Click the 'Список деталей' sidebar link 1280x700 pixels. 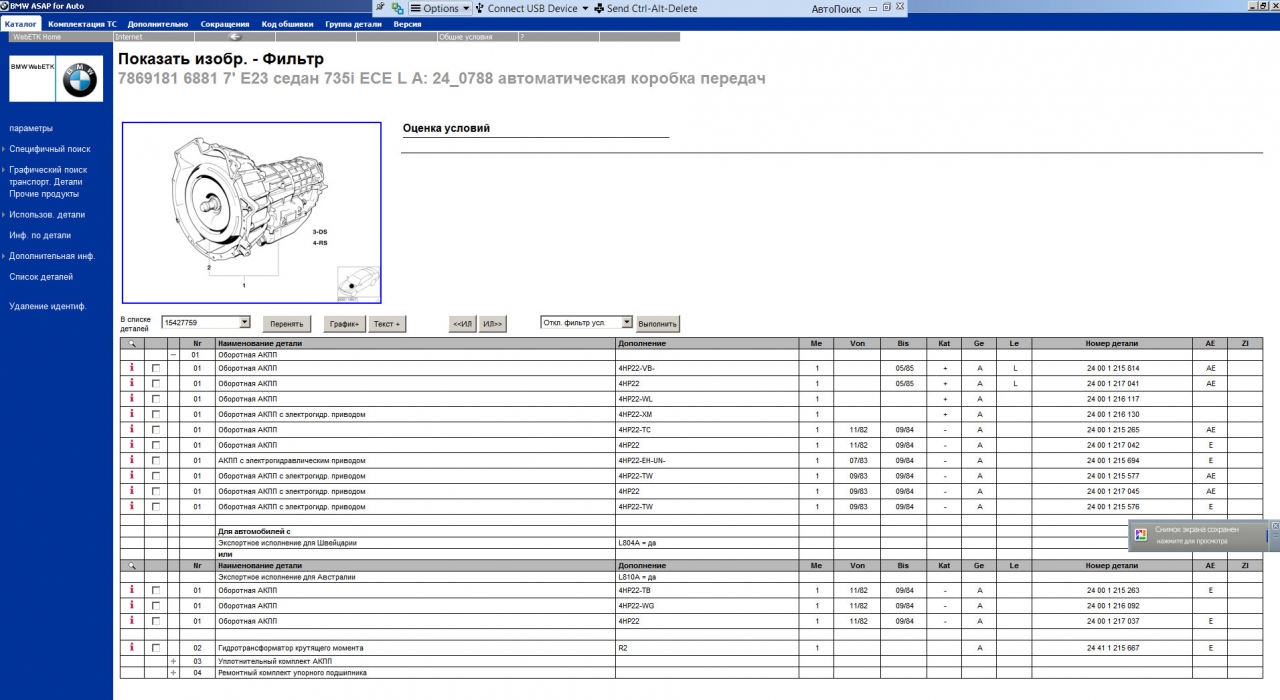[x=41, y=277]
